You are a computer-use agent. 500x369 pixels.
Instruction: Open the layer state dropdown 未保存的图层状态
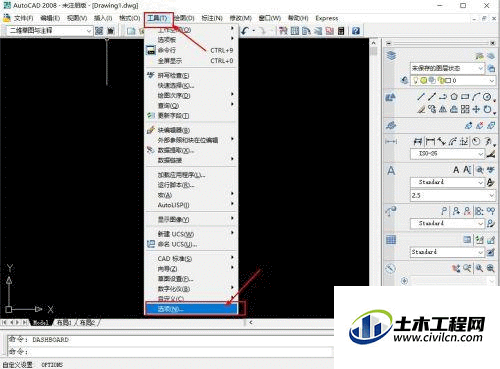[447, 68]
